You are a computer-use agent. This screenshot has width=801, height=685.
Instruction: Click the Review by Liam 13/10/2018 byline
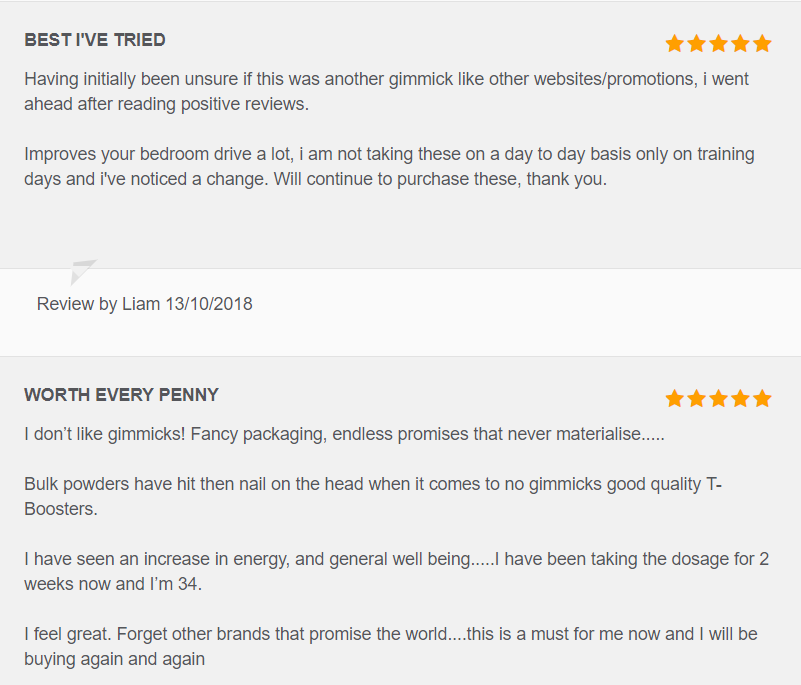point(145,304)
